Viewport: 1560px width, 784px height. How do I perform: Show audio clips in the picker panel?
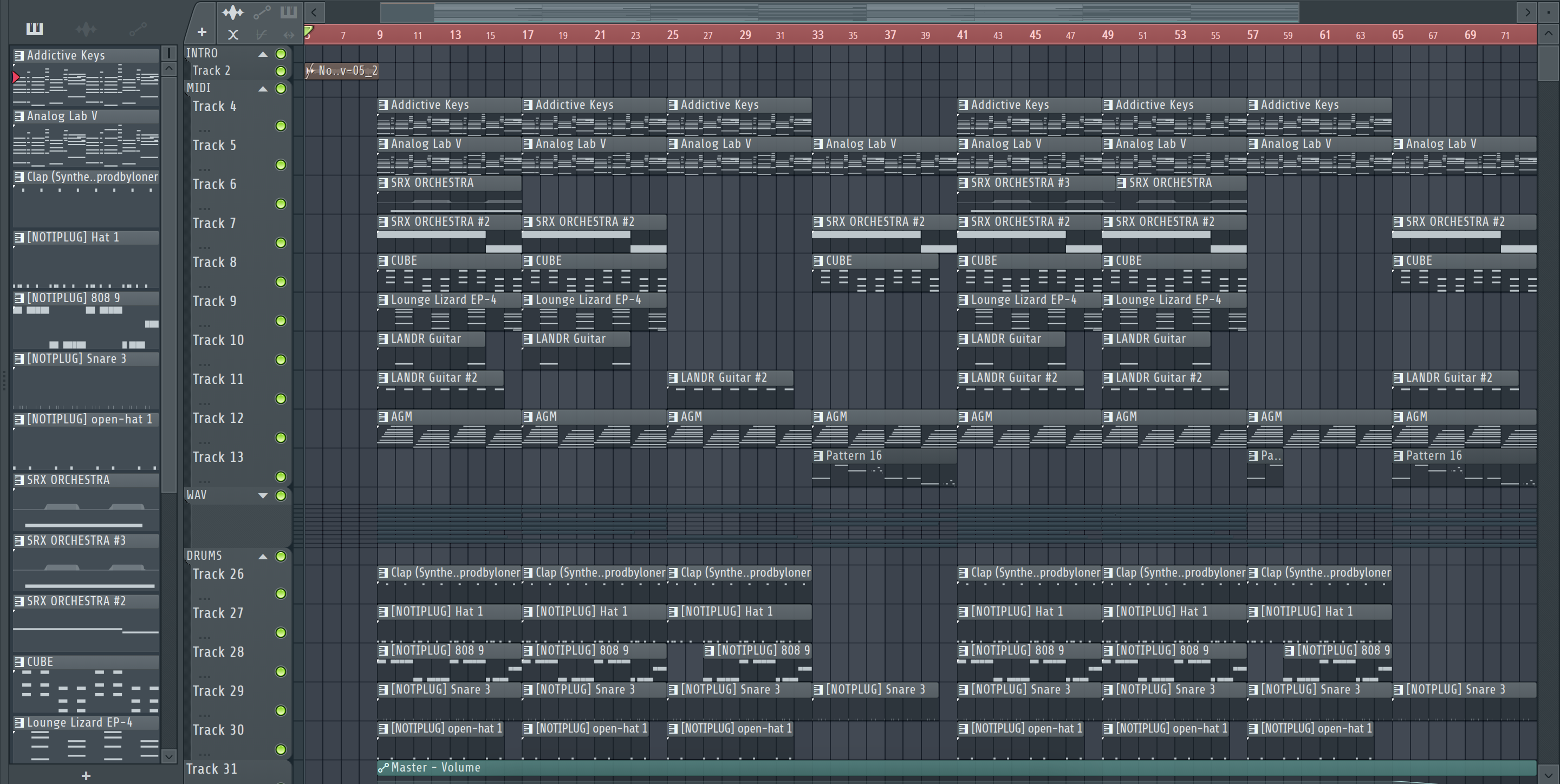(x=86, y=29)
